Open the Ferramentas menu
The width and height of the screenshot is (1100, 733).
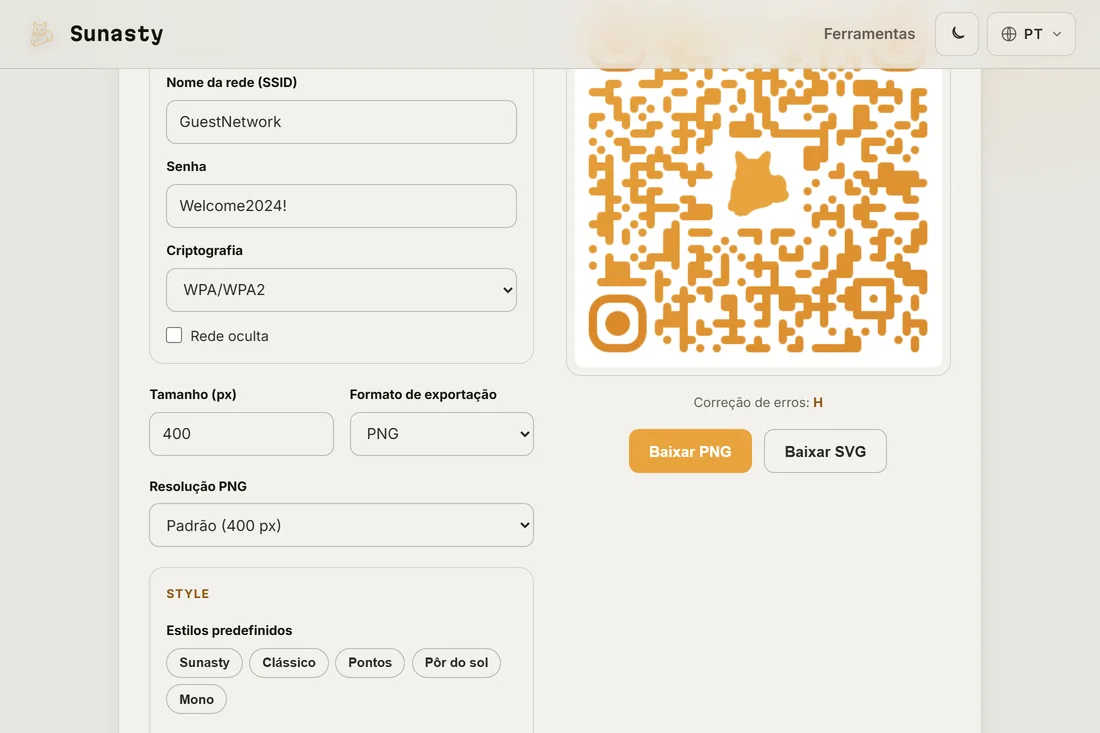point(869,34)
